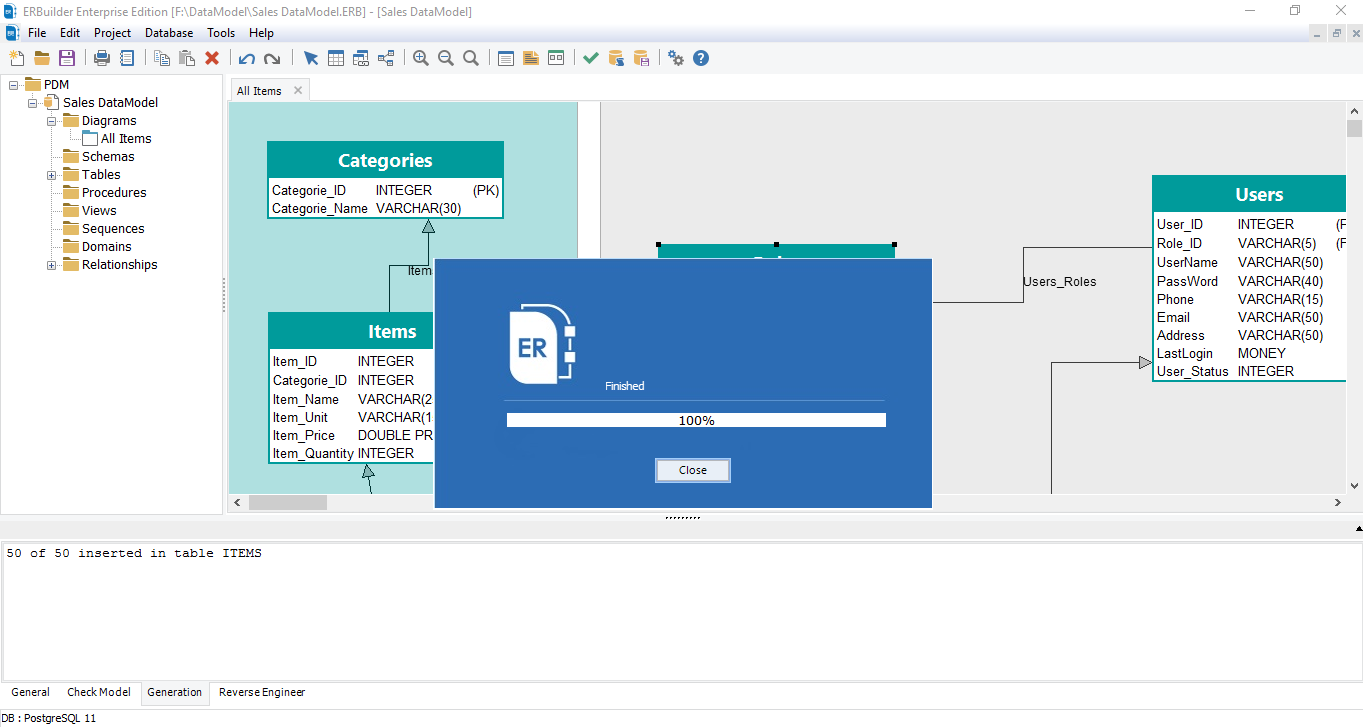
Task: Expand the Relationships folder
Action: tap(50, 264)
